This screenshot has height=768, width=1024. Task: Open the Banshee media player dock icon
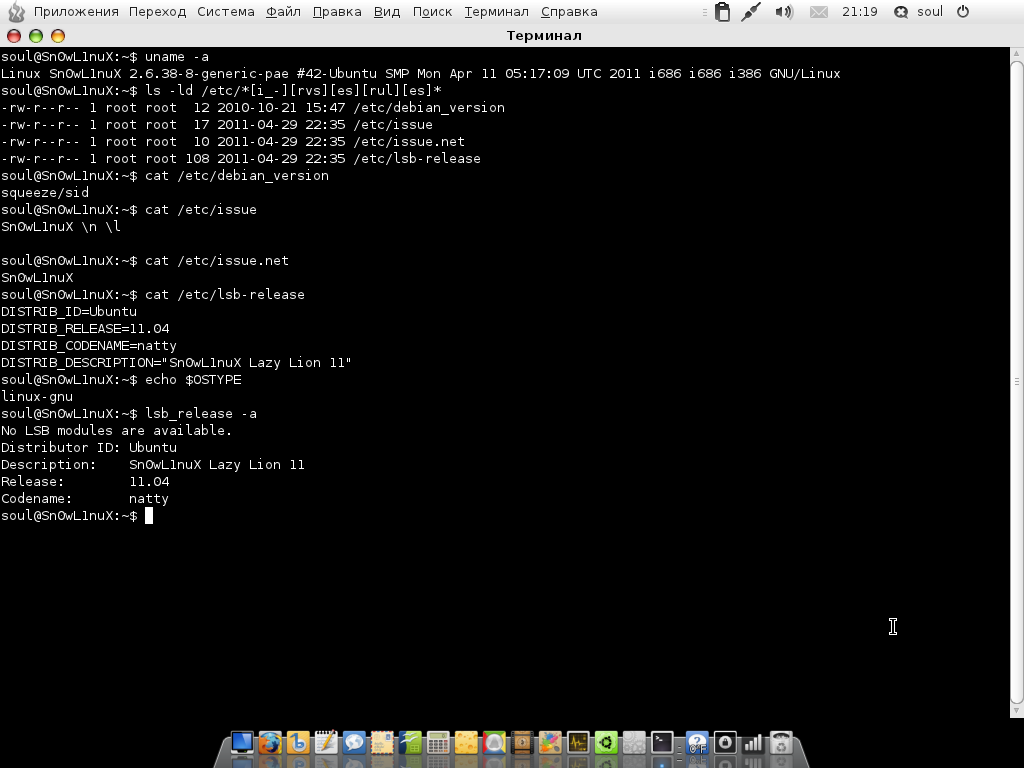click(298, 743)
